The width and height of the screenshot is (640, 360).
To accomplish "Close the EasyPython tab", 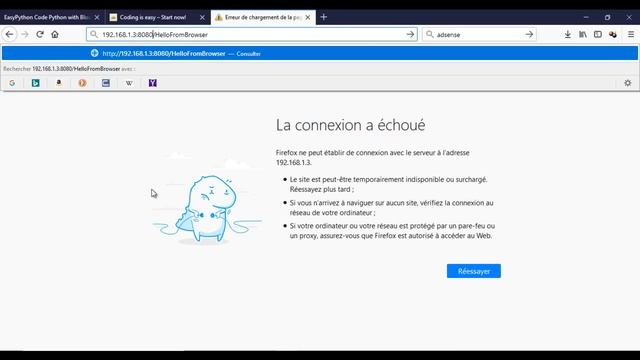I will [97, 17].
